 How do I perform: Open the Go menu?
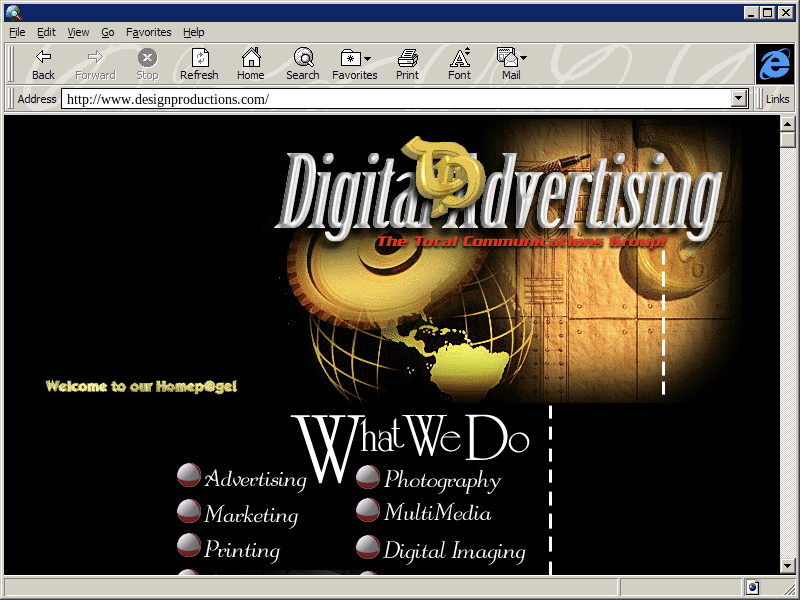tap(108, 32)
